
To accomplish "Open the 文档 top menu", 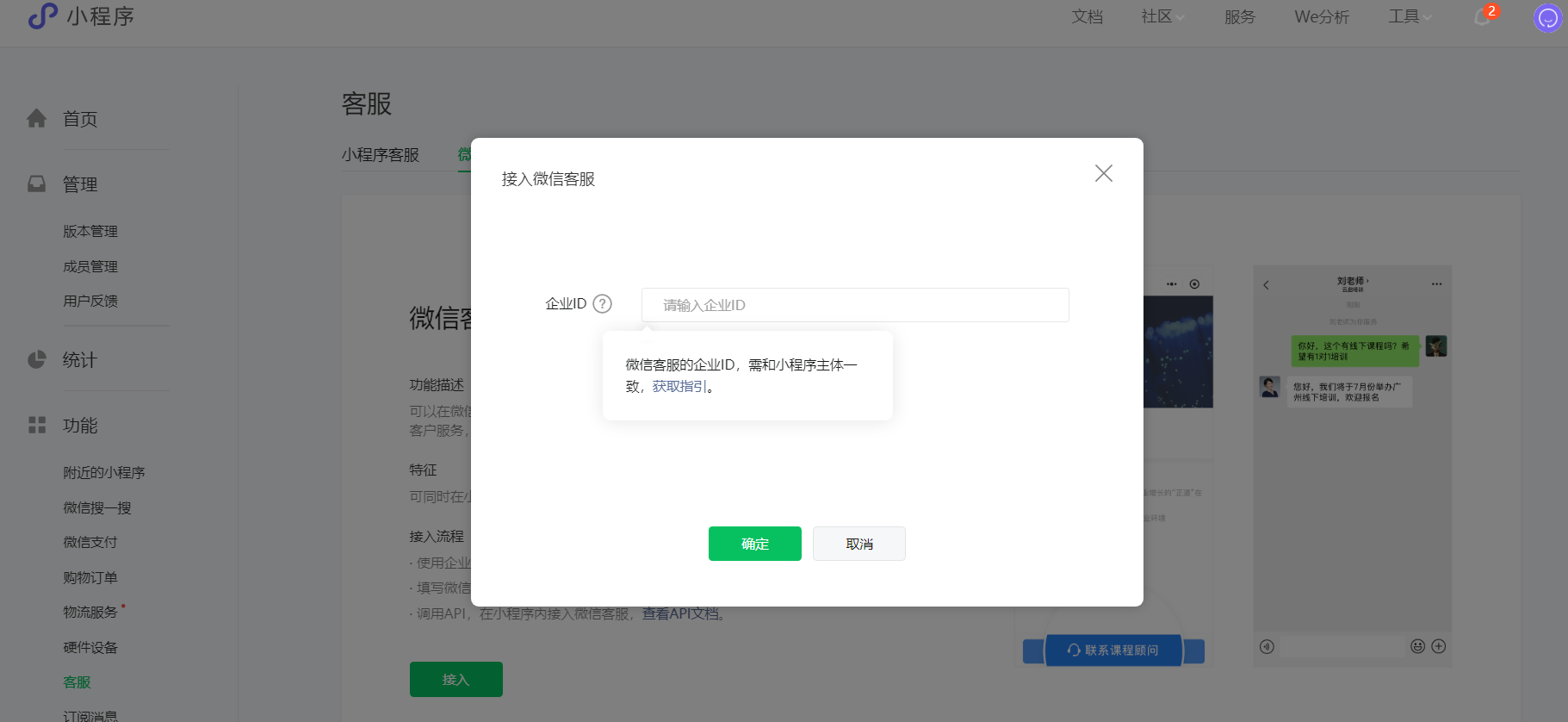I will pos(1088,16).
